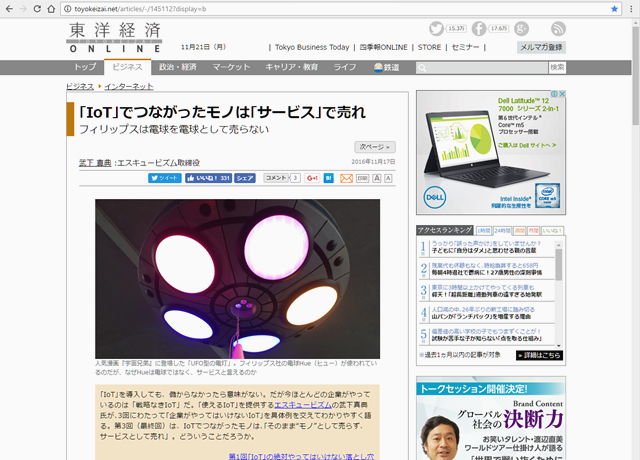The height and width of the screenshot is (460, 640).
Task: Click the Google+ share button under byline
Action: 313,178
